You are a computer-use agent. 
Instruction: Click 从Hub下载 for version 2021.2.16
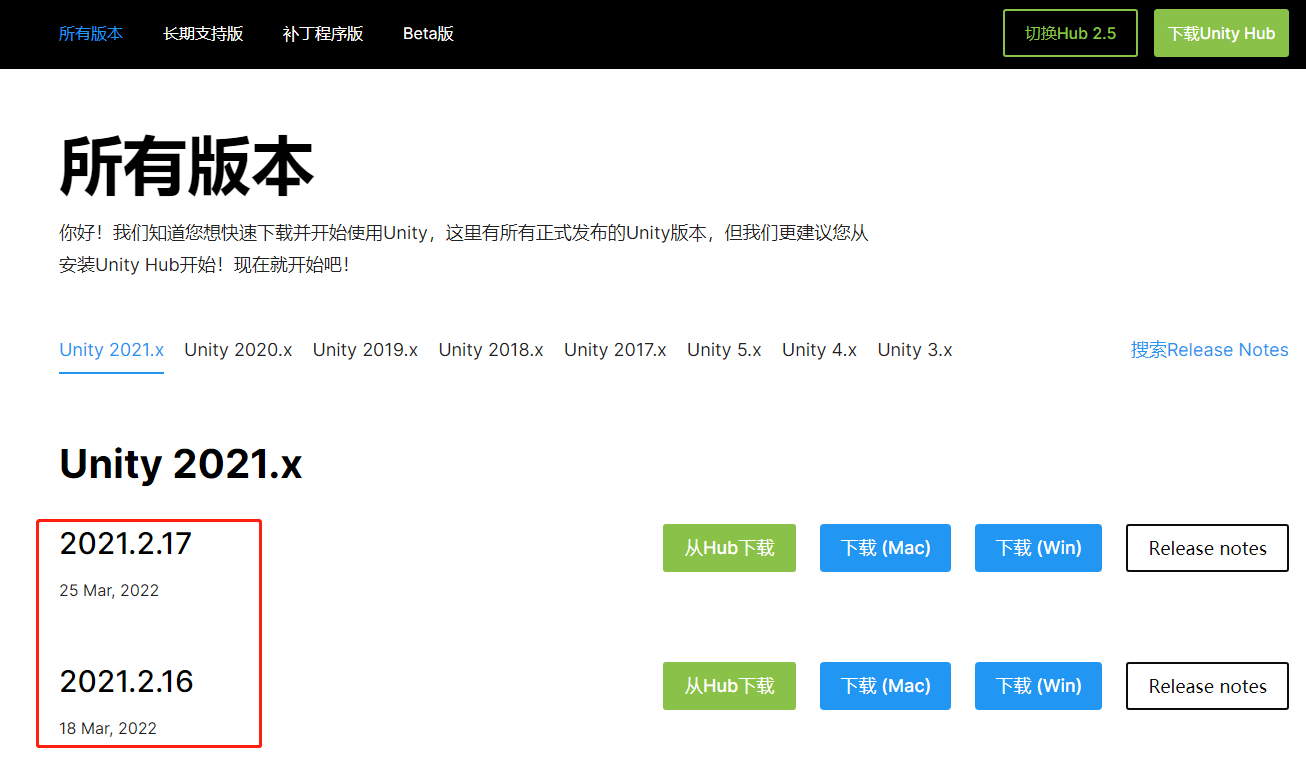(x=729, y=686)
